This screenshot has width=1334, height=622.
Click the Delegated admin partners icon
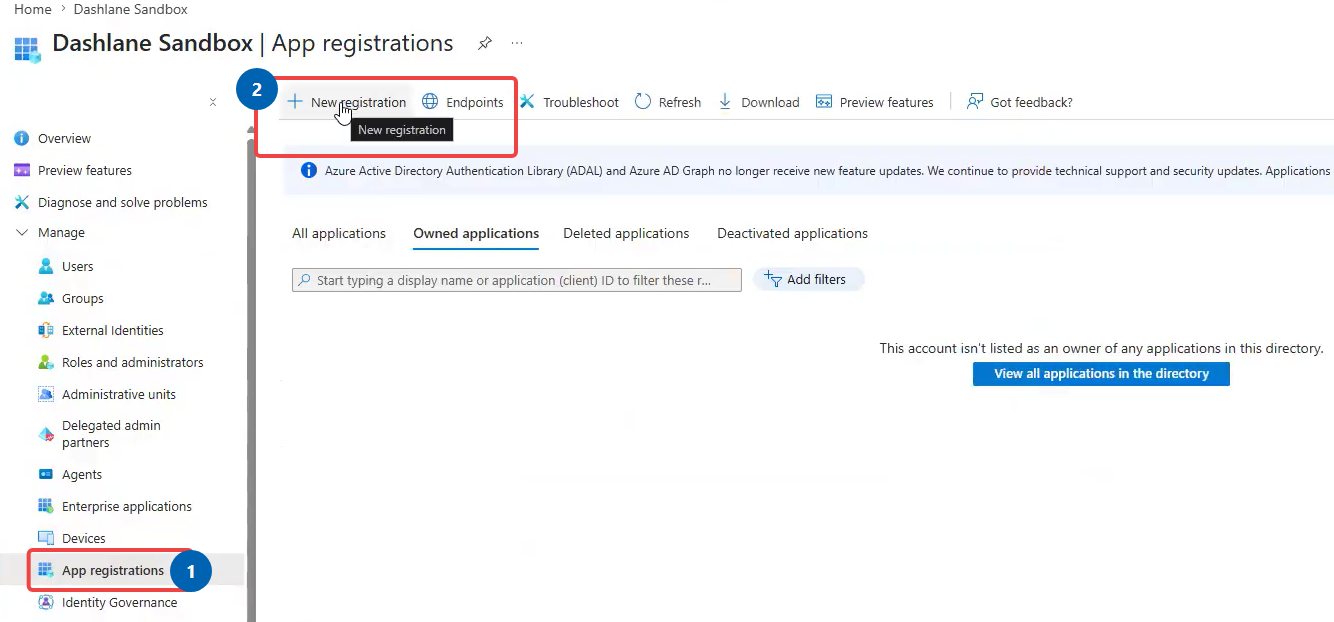pyautogui.click(x=45, y=434)
